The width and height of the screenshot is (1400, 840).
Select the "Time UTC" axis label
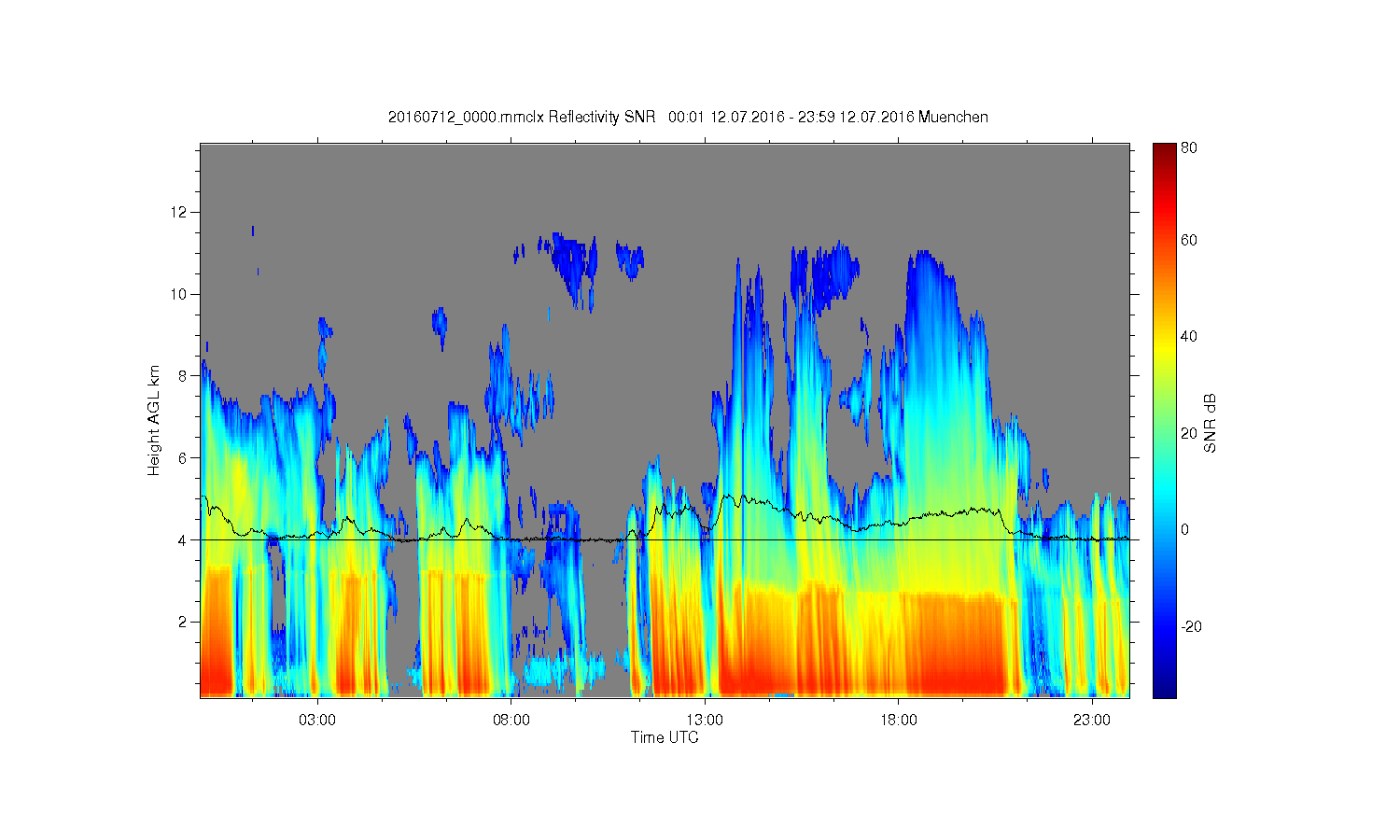click(x=665, y=737)
